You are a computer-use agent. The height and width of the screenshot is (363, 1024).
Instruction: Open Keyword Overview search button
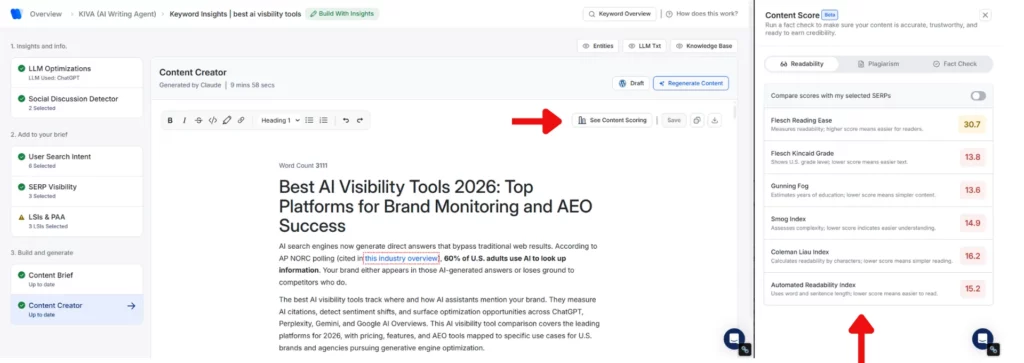(x=619, y=14)
